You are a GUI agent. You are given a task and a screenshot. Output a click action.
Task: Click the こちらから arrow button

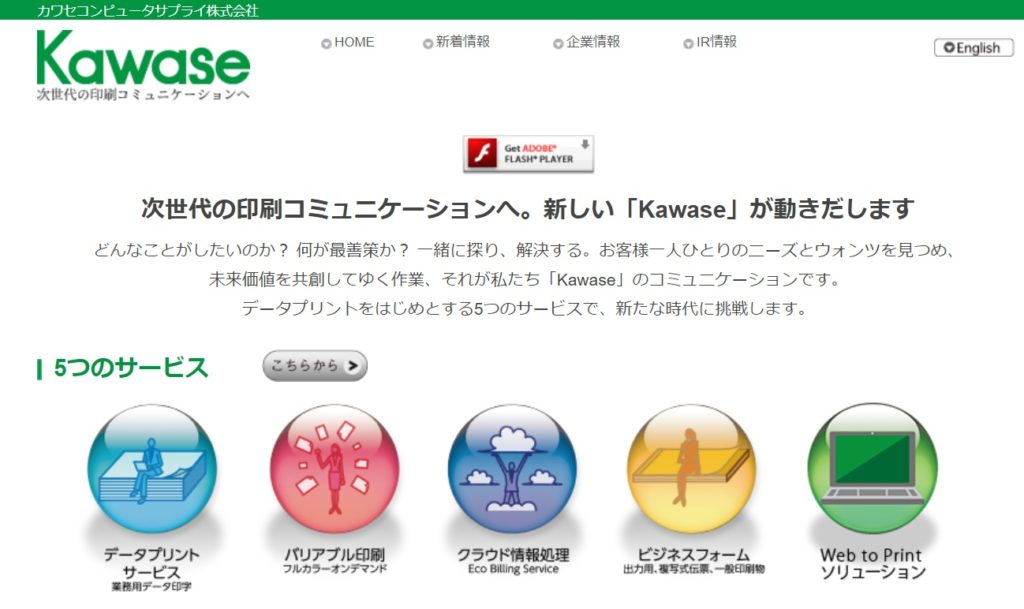[315, 366]
